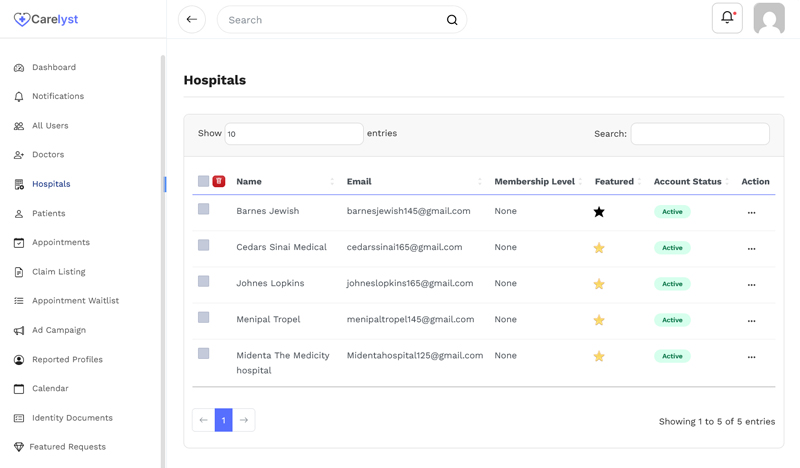Select the Midenta The Medicity checkbox
This screenshot has width=800, height=468.
(204, 354)
